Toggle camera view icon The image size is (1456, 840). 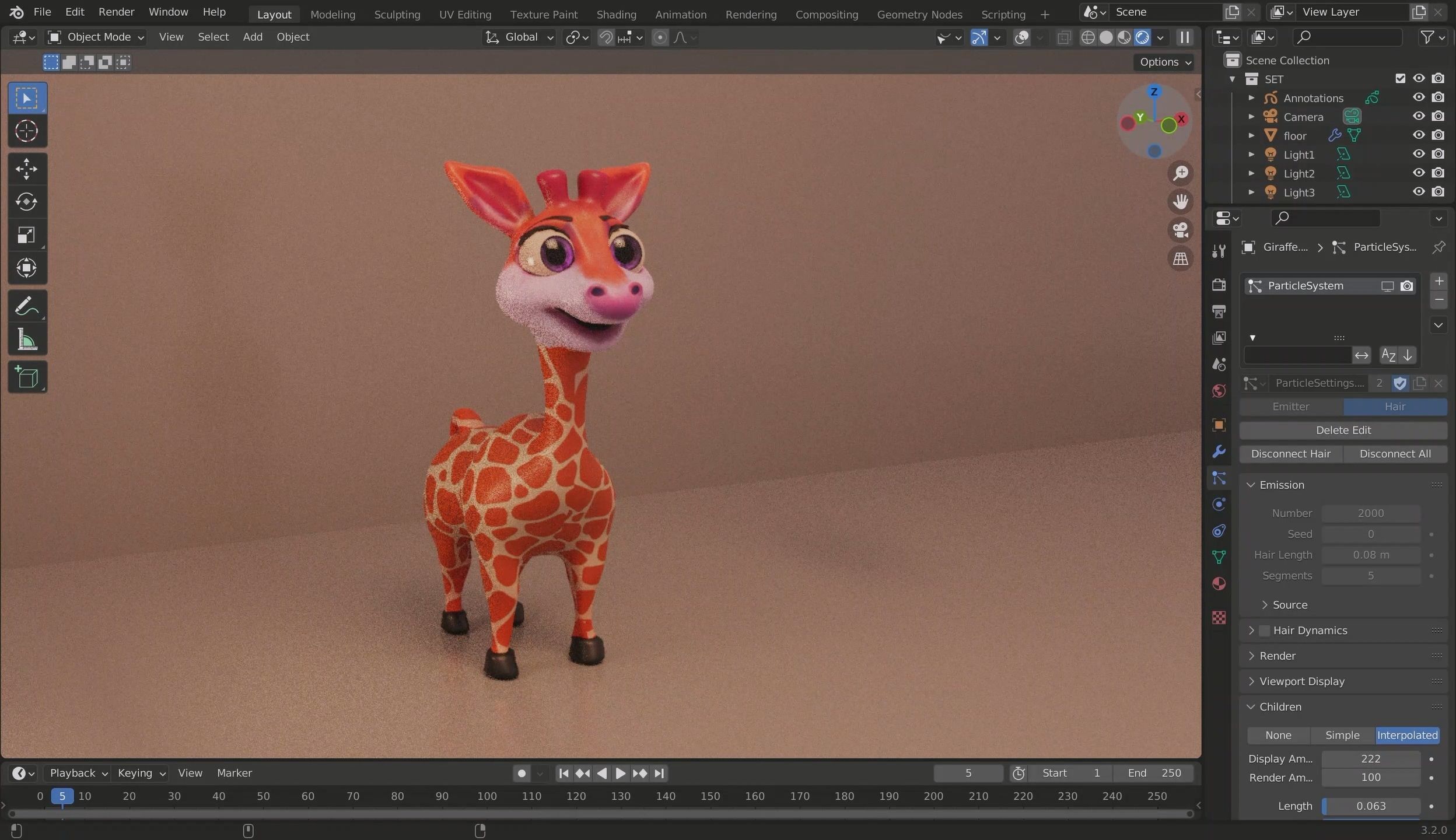coord(1181,230)
